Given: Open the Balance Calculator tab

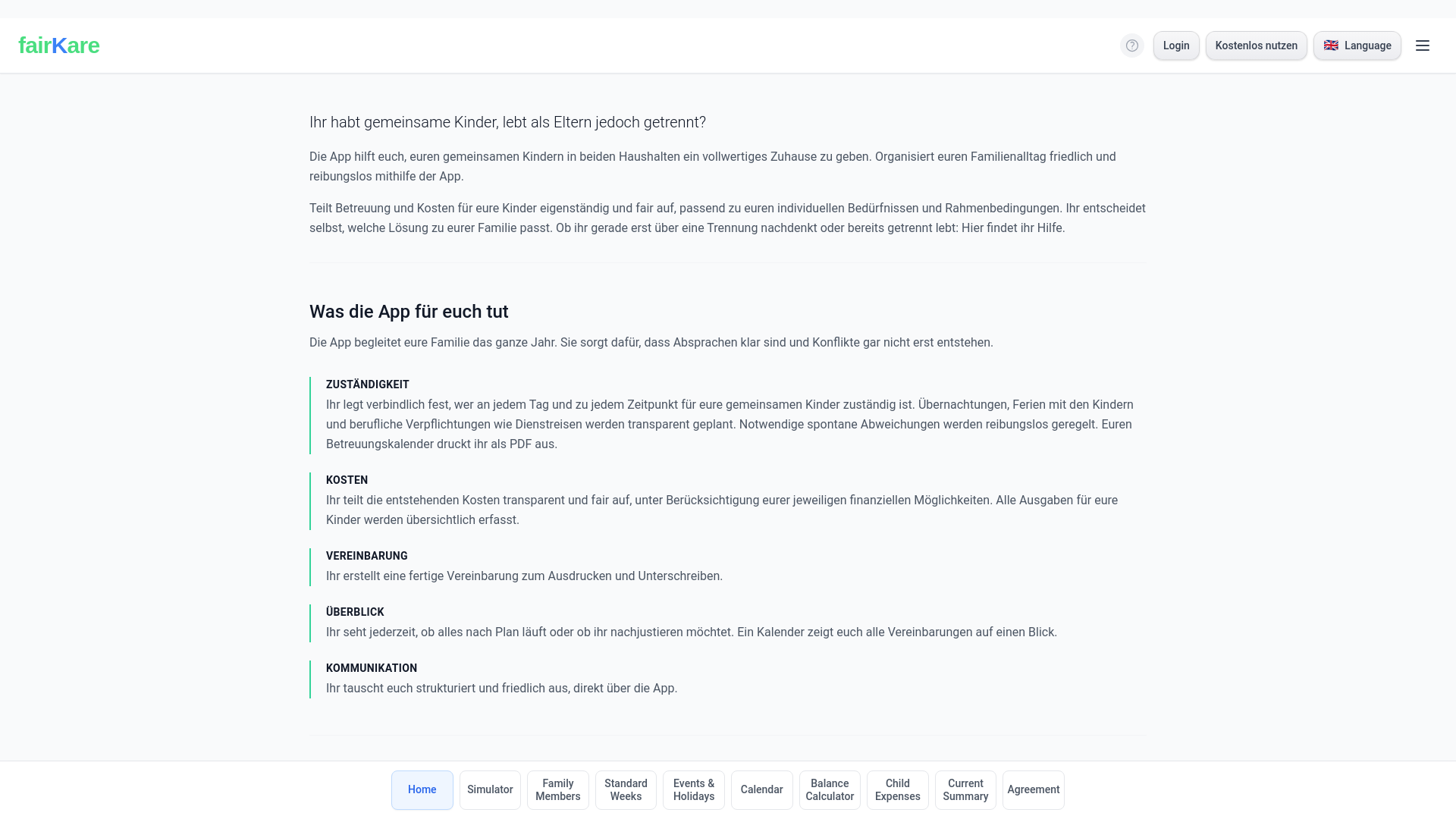Looking at the screenshot, I should pyautogui.click(x=830, y=790).
